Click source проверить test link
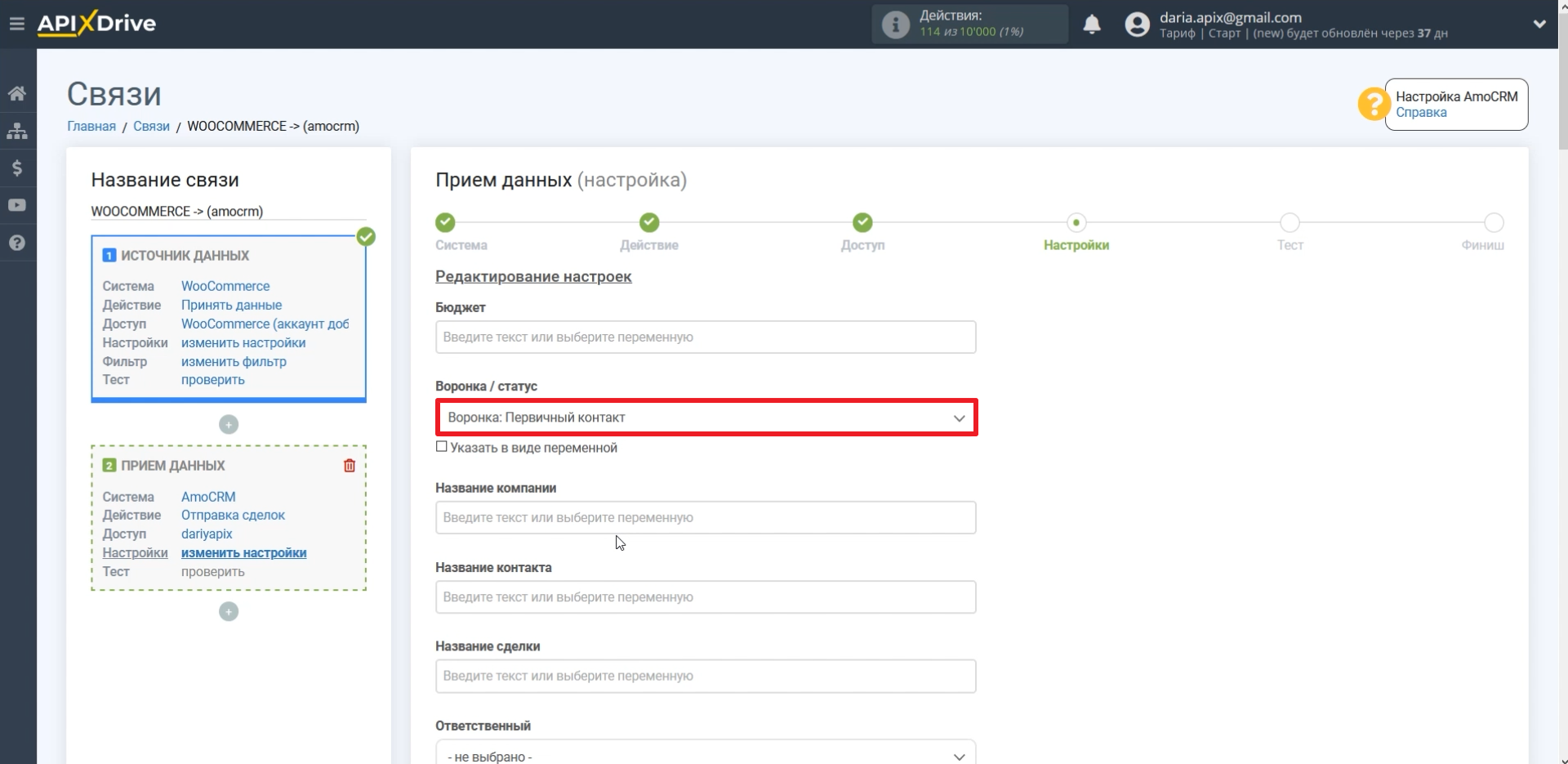Viewport: 1568px width, 764px height. point(212,380)
